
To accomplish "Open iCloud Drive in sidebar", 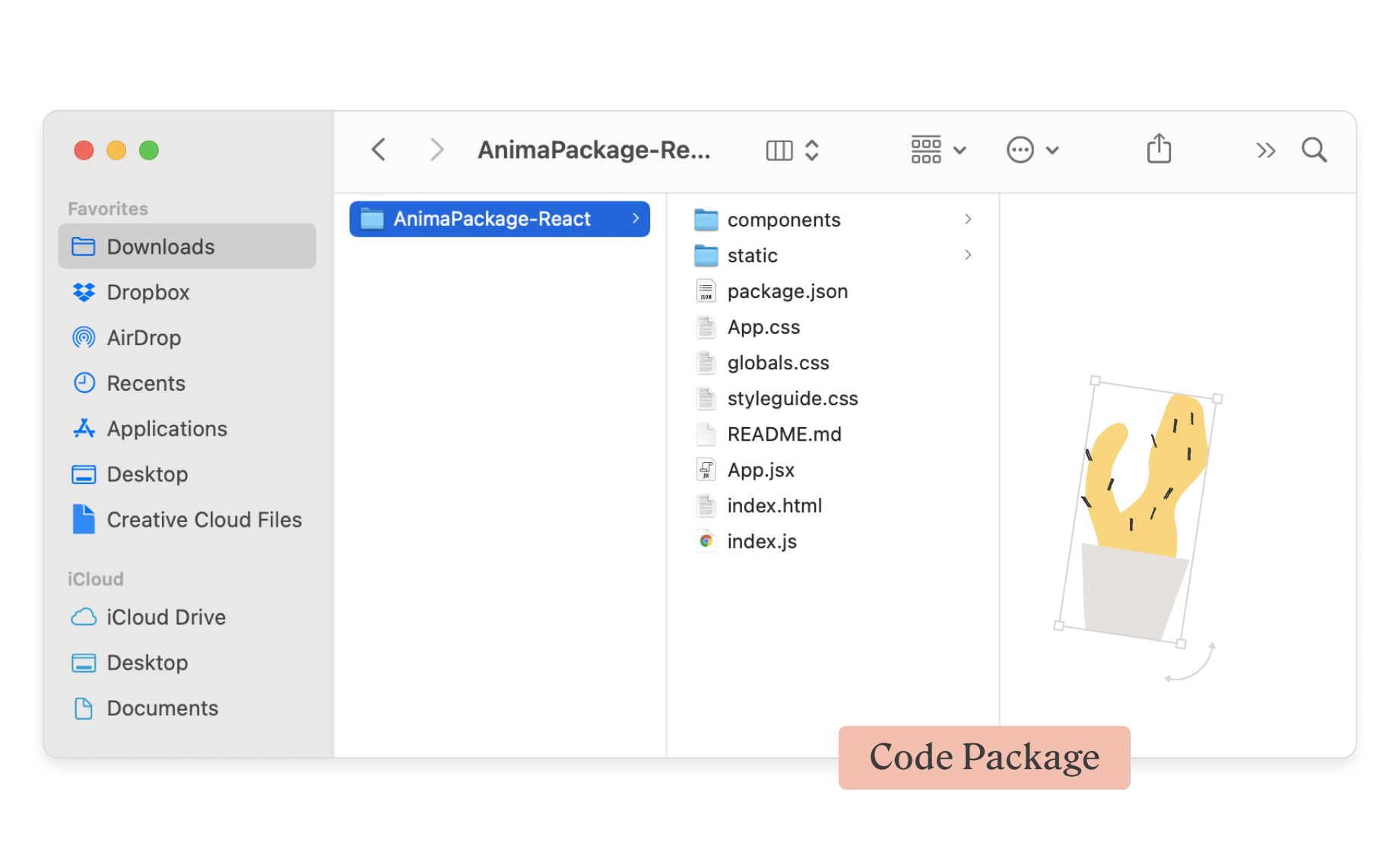I will tap(166, 617).
